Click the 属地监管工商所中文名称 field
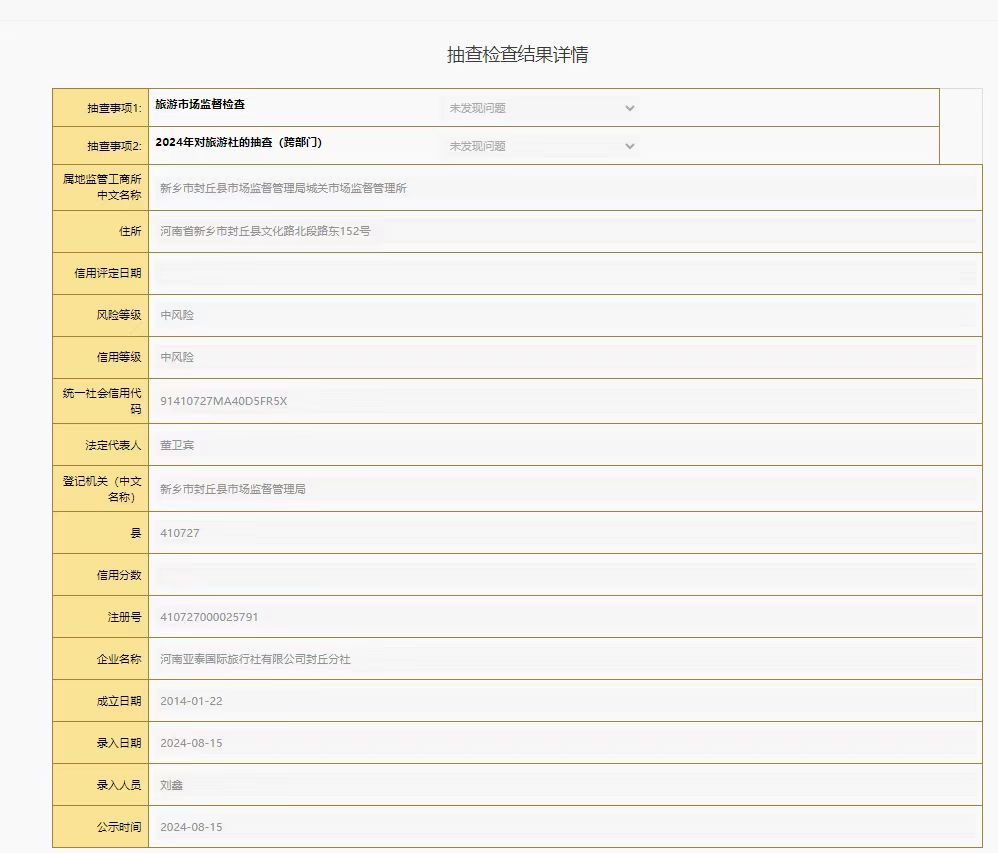 pos(565,188)
